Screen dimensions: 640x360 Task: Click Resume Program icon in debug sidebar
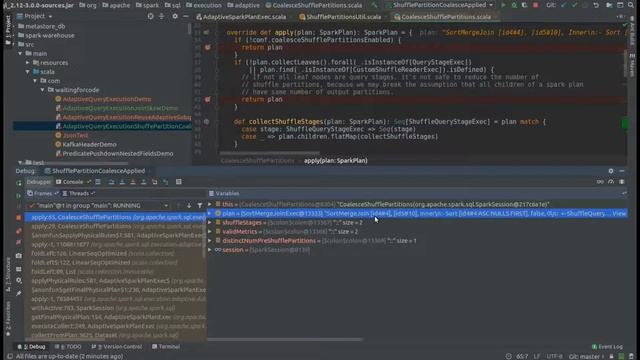(19, 196)
